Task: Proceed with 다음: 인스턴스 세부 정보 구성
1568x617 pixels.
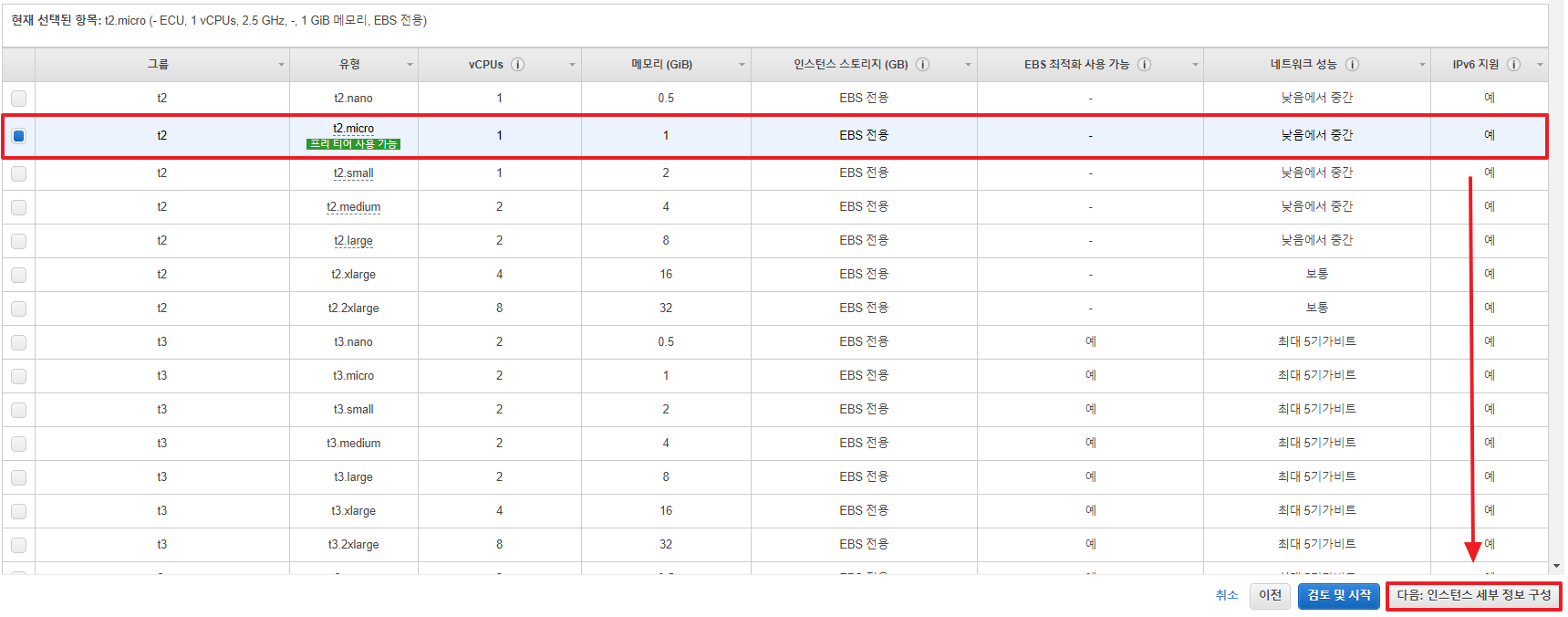Action: (1473, 595)
